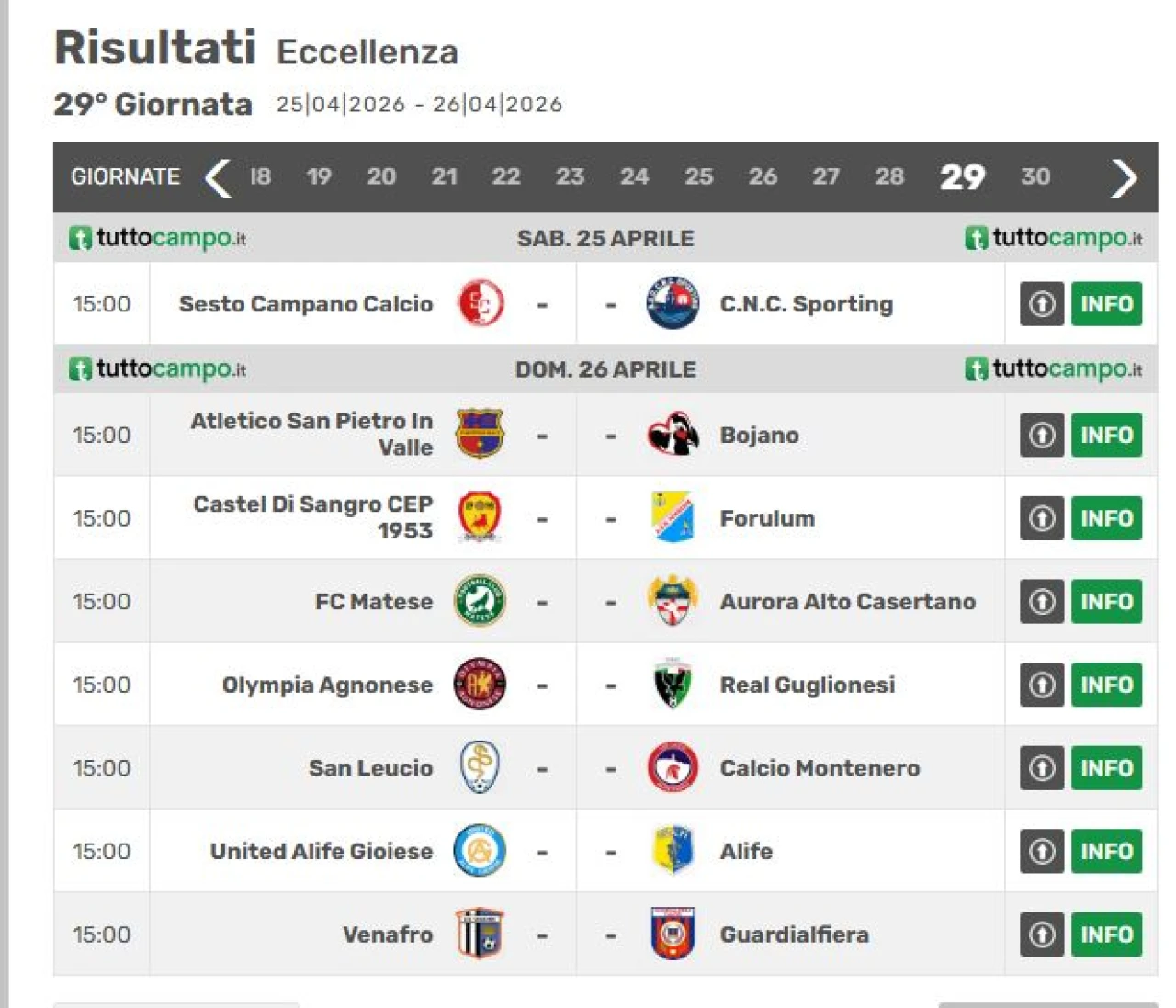Screen dimensions: 1176x1008
Task: Click the Olympia Agnonese team badge
Action: (480, 685)
